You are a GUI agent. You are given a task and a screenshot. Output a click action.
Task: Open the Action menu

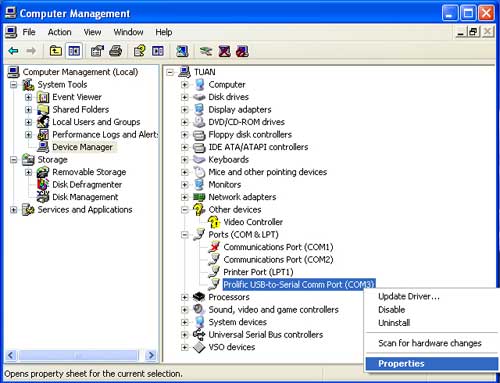coord(59,32)
